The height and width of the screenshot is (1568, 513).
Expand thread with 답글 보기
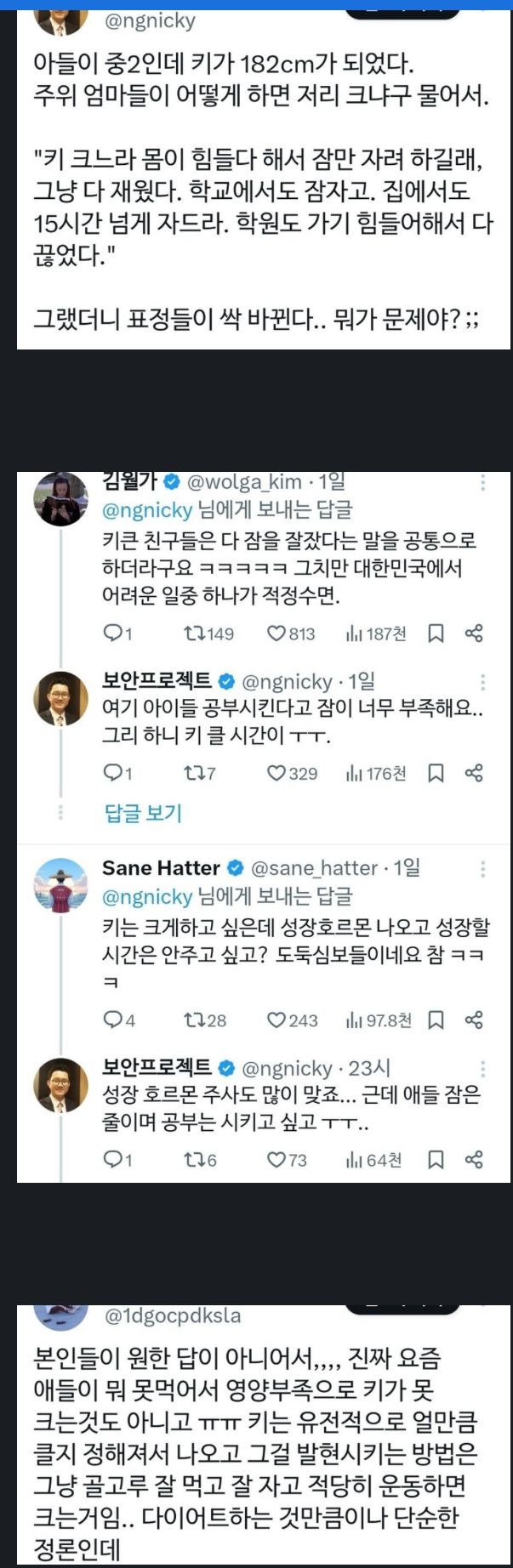[143, 813]
